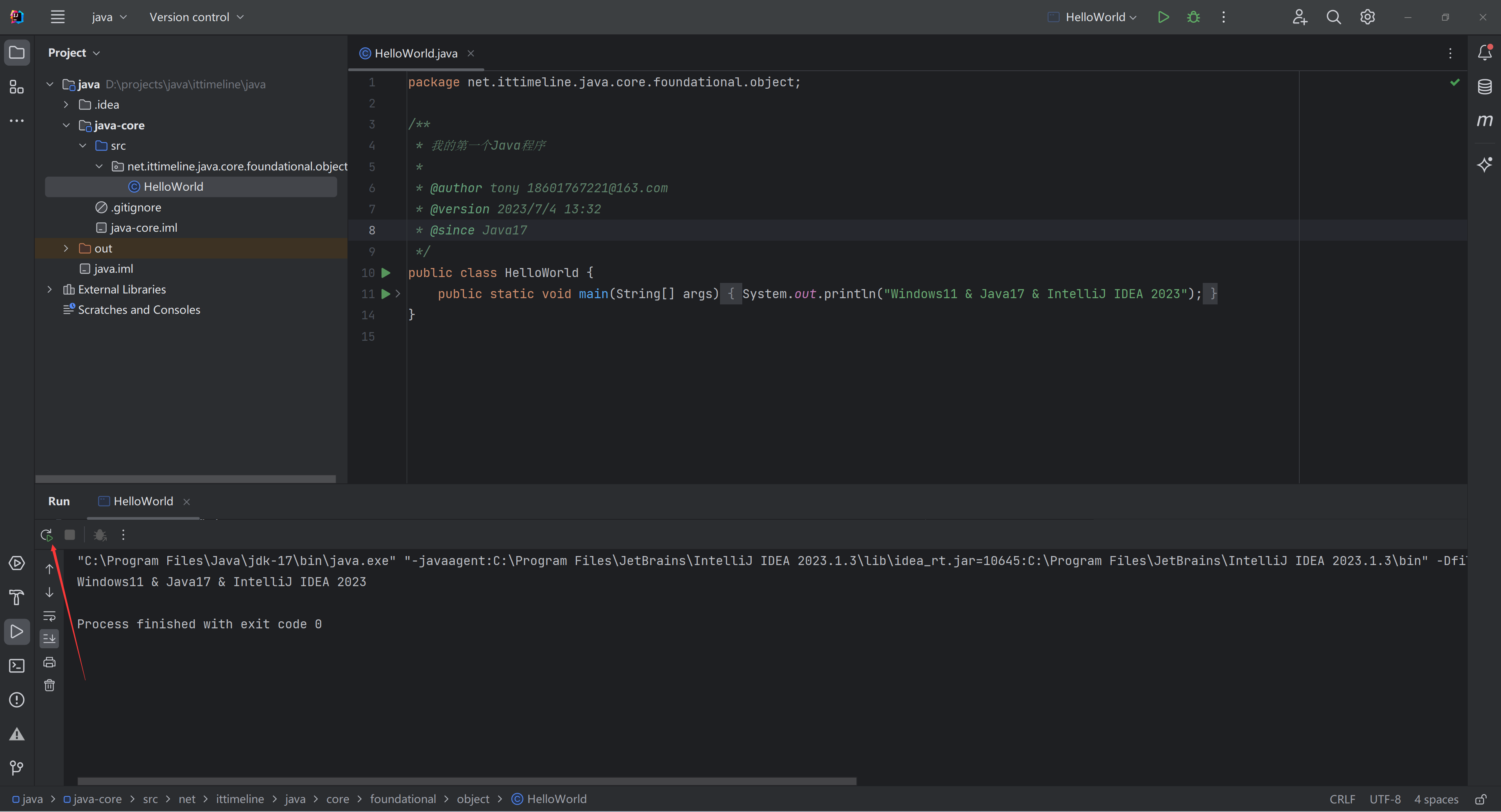The width and height of the screenshot is (1501, 812).
Task: Rerun HelloWorld in Run panel
Action: 47,535
